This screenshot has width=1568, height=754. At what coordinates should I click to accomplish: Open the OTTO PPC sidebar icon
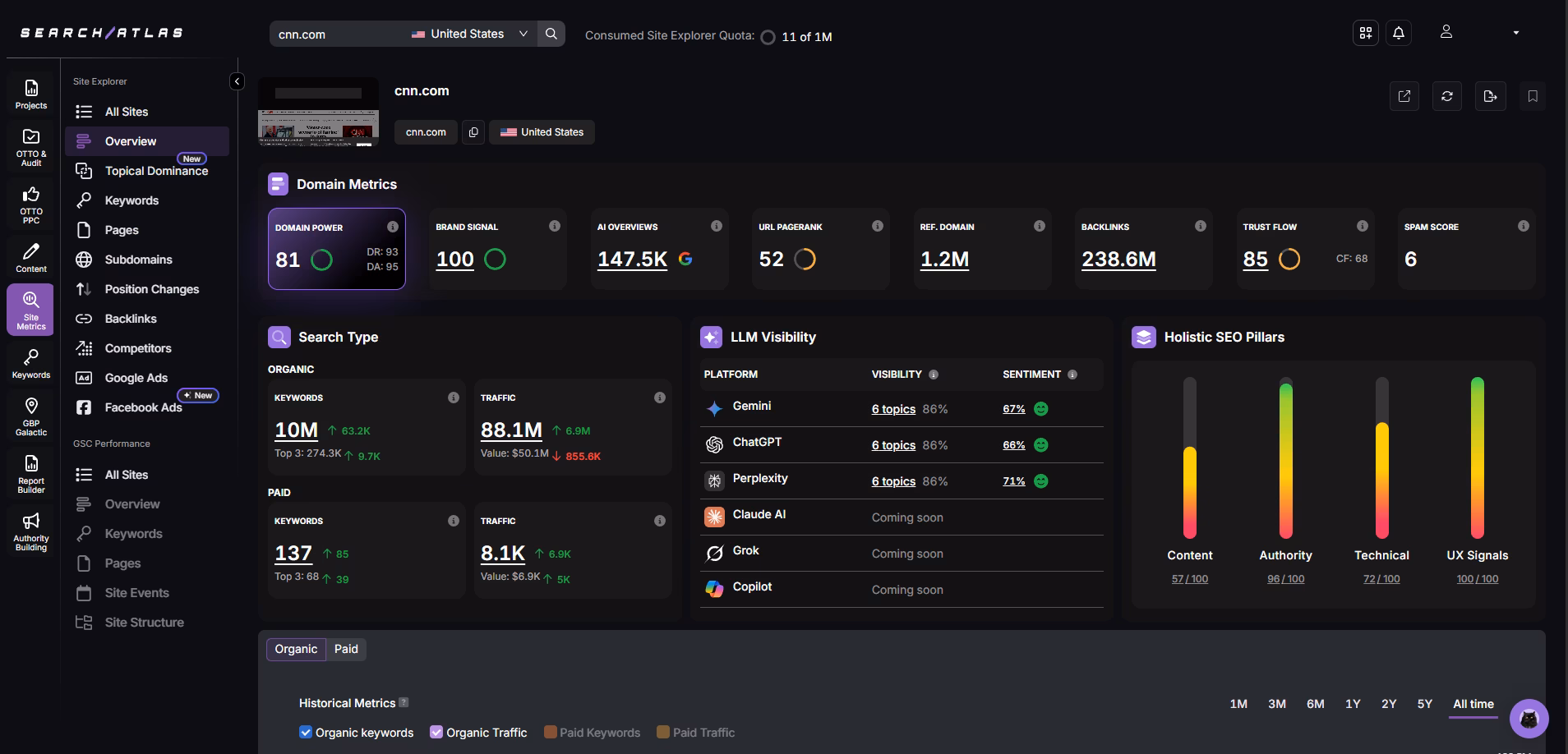(x=31, y=204)
